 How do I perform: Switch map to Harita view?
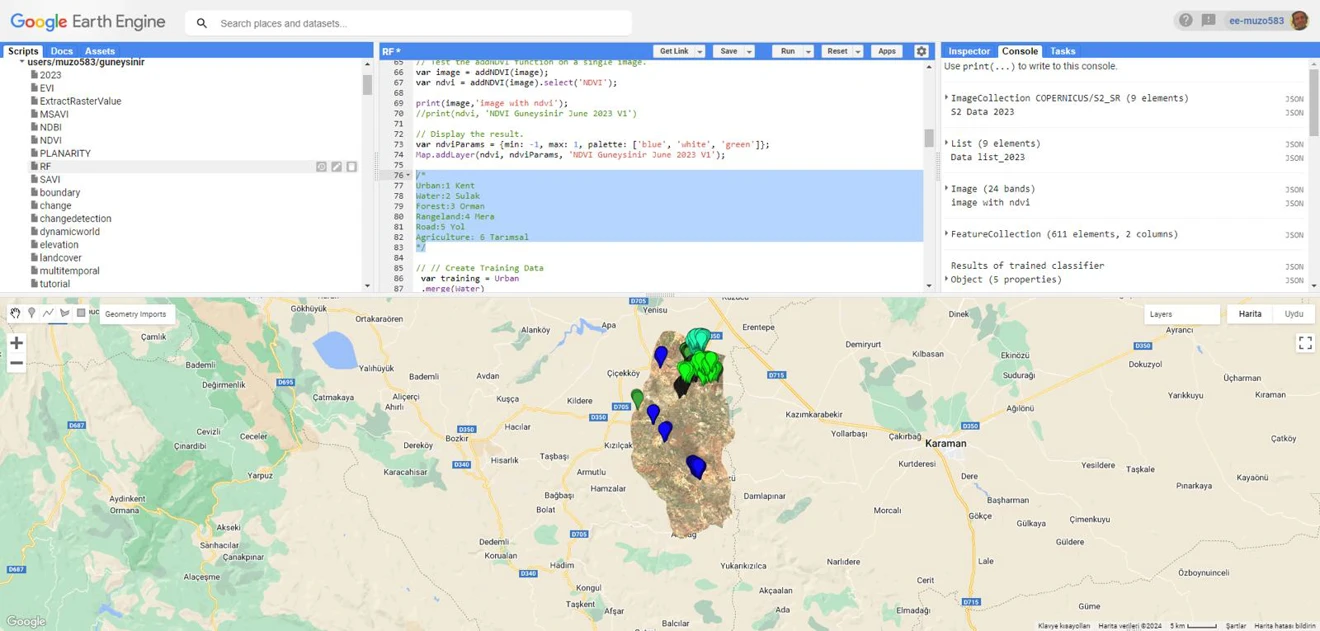(1250, 314)
